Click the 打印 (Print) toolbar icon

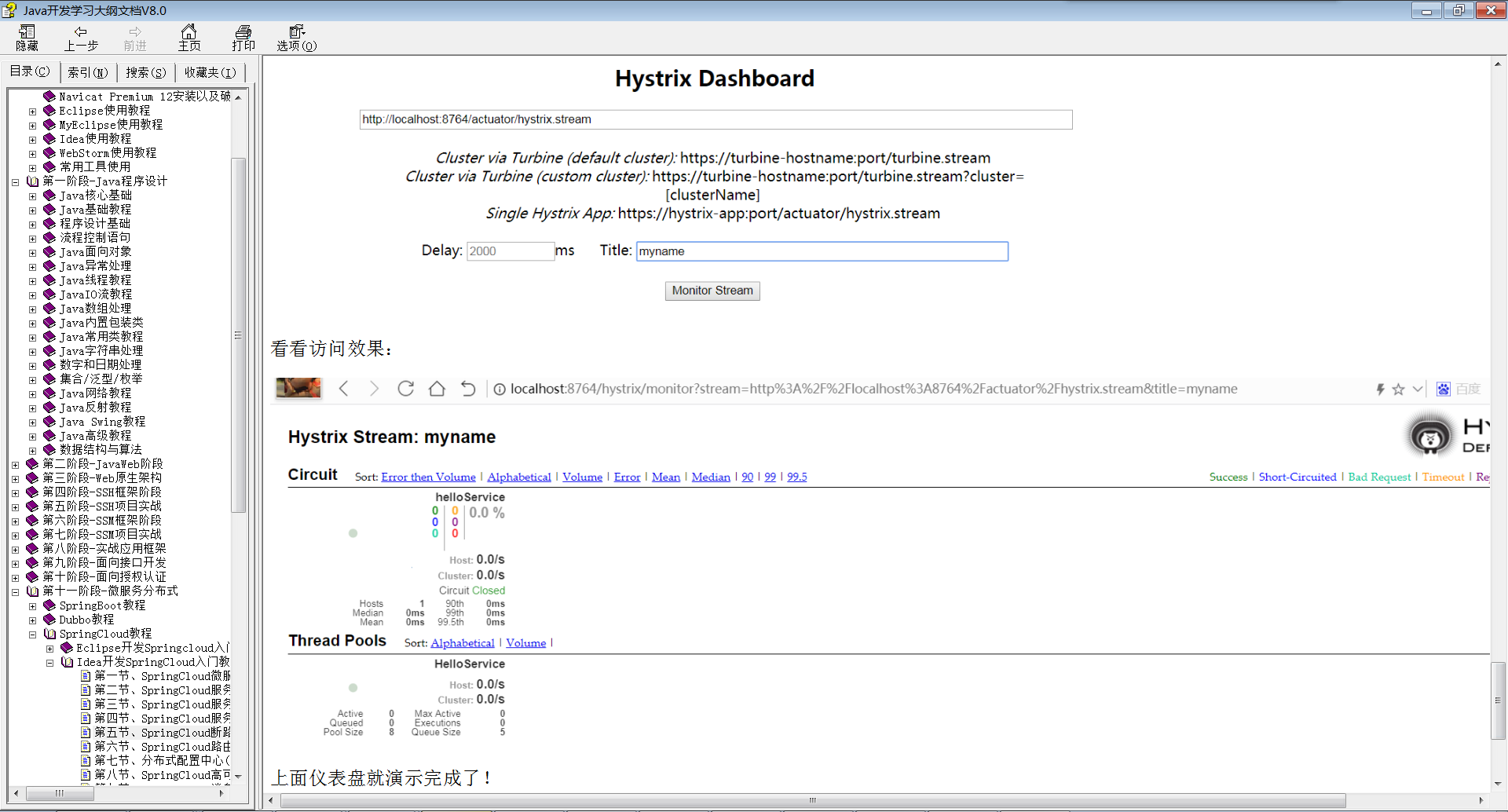tap(243, 36)
